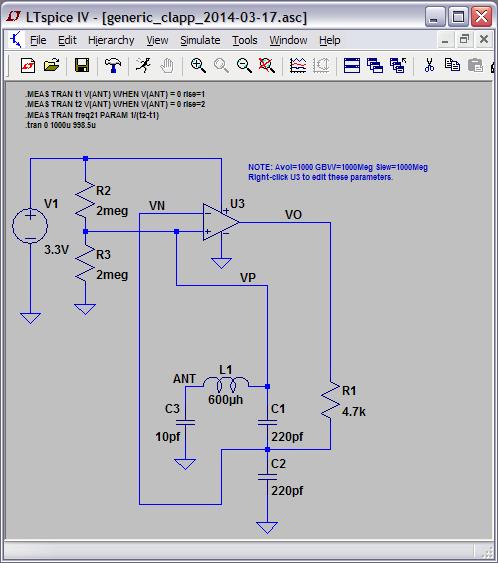Open Control Panel via the hammer icon
This screenshot has height=563, width=498.
pos(113,66)
